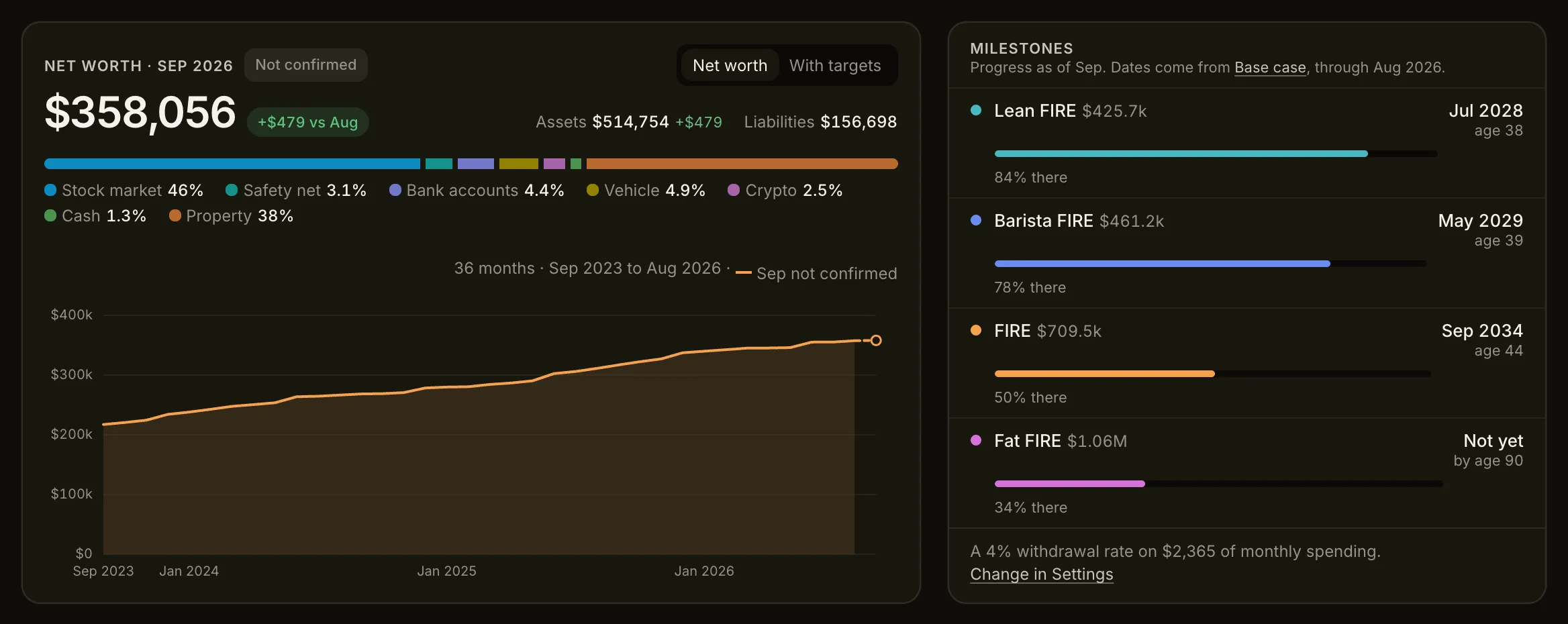The width and height of the screenshot is (1568, 624).
Task: Click the $400k axis label
Action: (71, 315)
